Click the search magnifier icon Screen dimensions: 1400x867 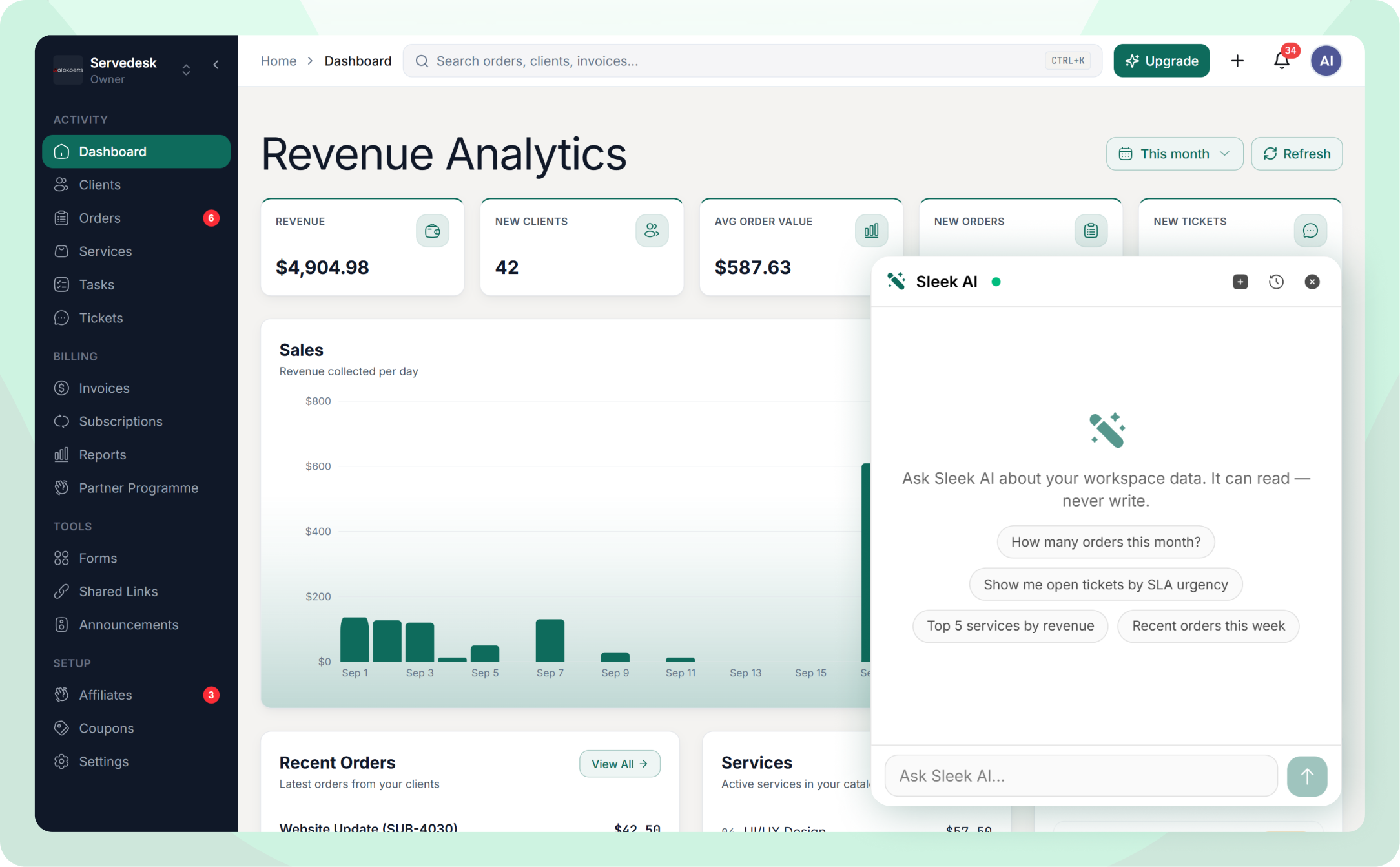[422, 61]
